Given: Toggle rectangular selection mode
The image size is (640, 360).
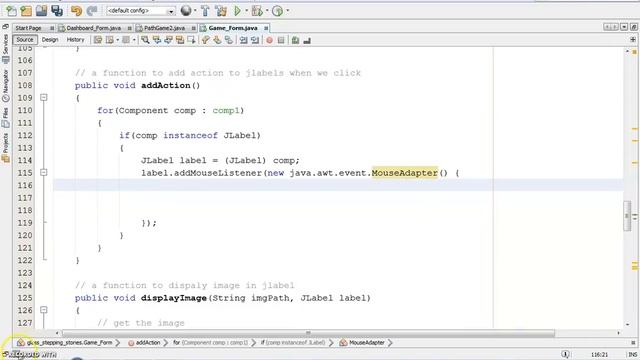Looking at the screenshot, I should pos(191,40).
